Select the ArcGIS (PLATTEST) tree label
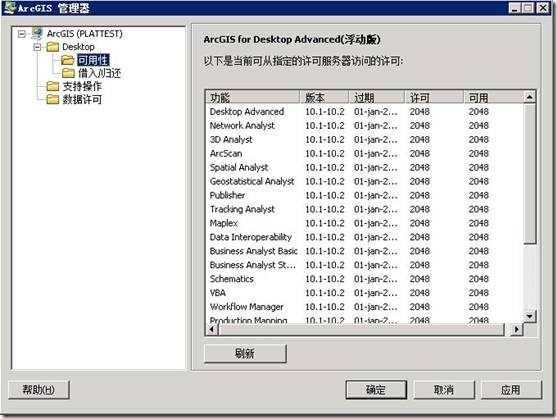The height and width of the screenshot is (419, 557). pyautogui.click(x=85, y=34)
